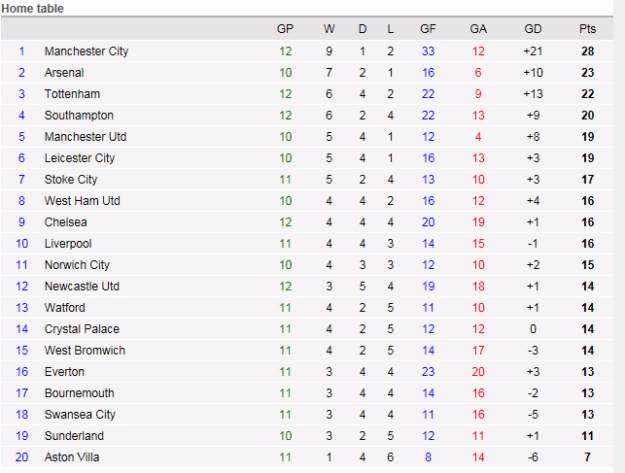Click the Aston Villa team name
625x473 pixels.
click(72, 457)
